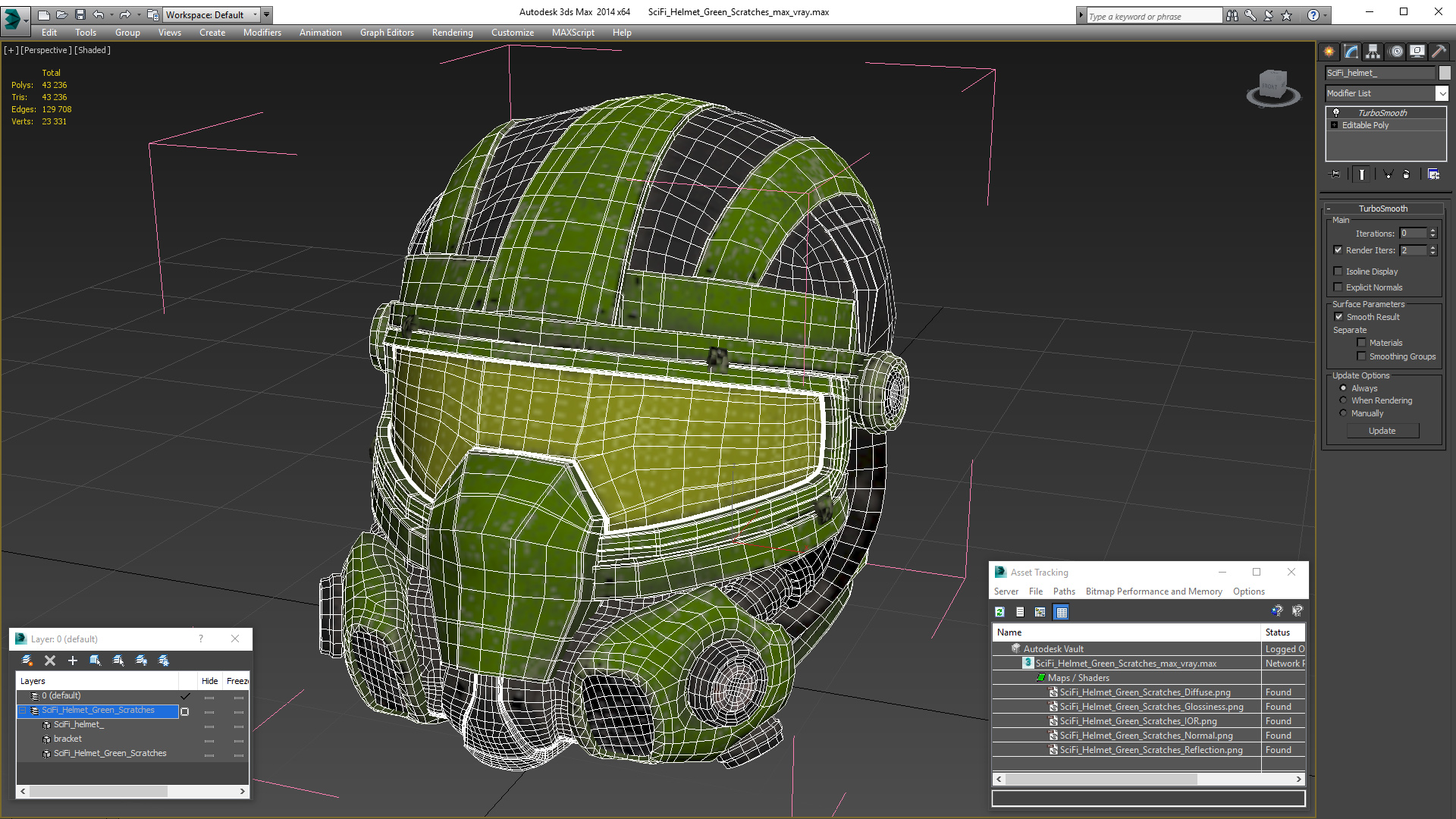
Task: Click Hide/Unhide All Layers icon
Action: 141,661
